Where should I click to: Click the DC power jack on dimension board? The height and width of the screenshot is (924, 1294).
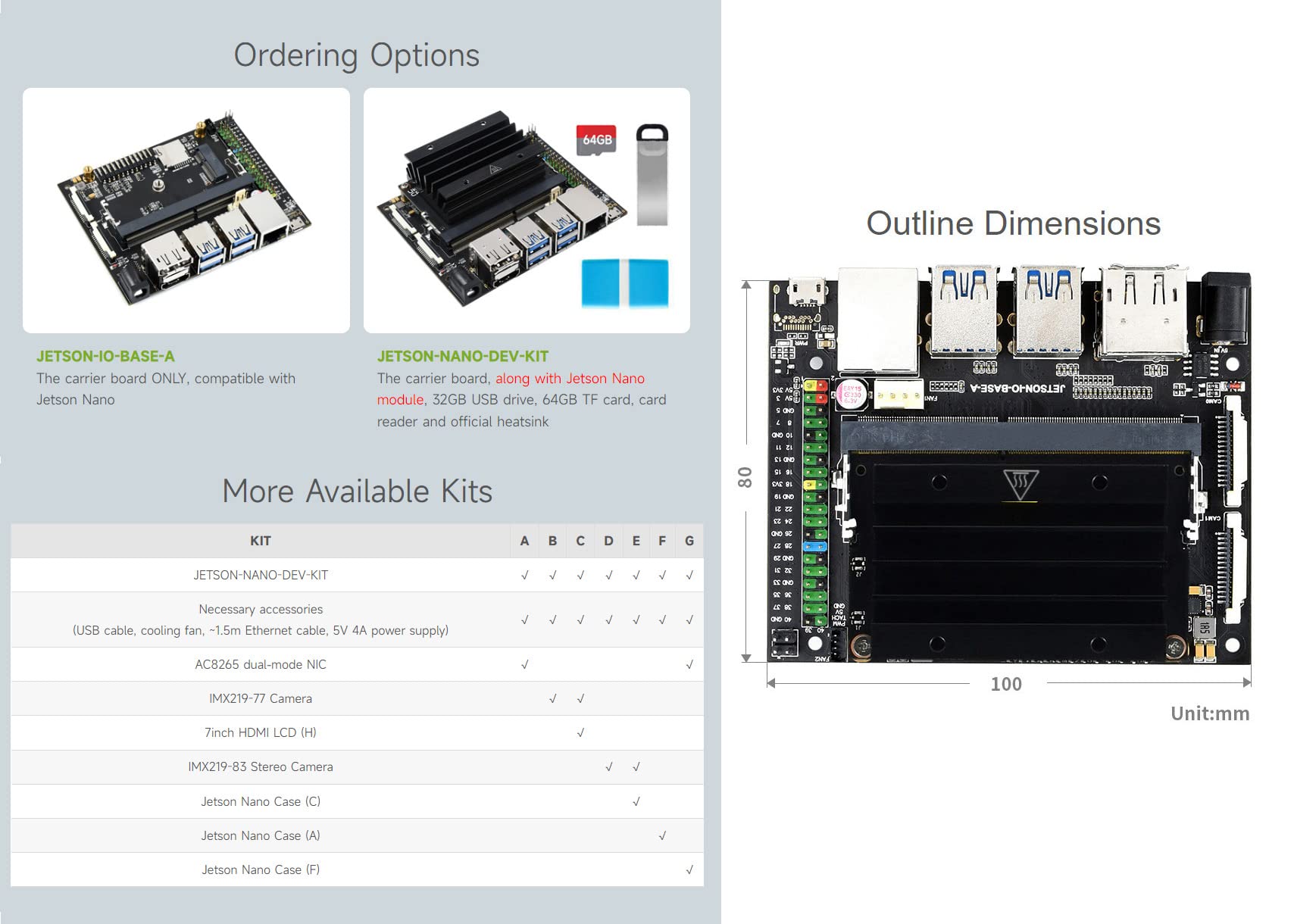coord(1225,309)
